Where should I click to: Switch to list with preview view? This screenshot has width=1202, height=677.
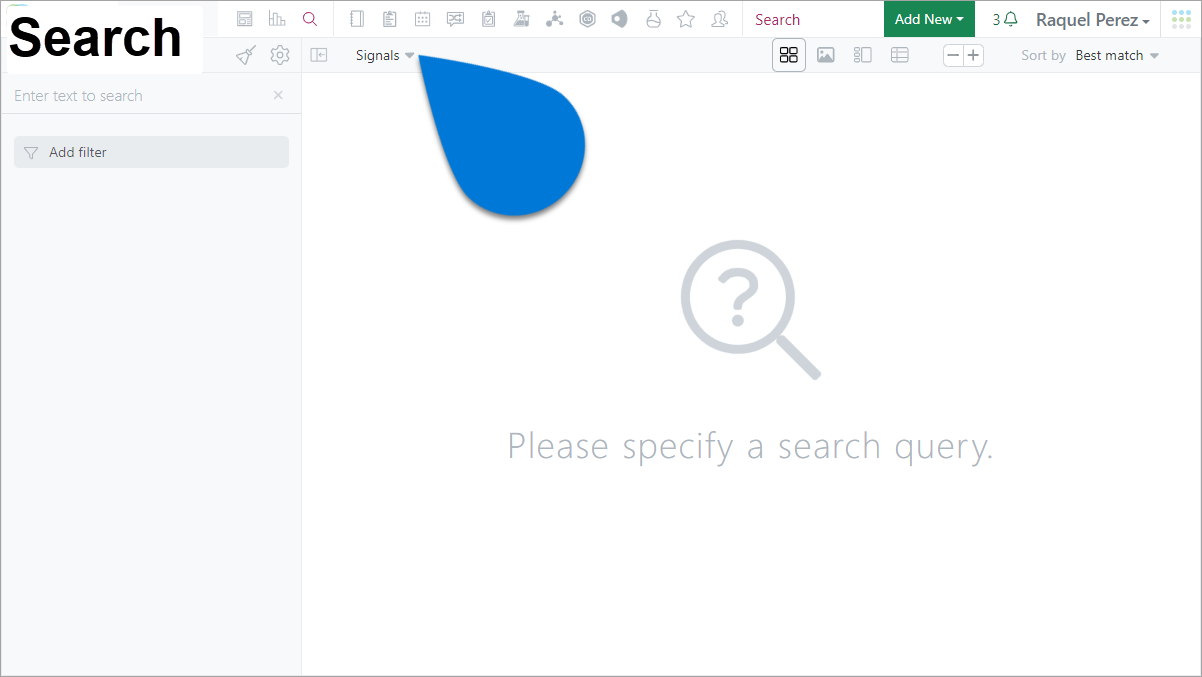[x=863, y=55]
